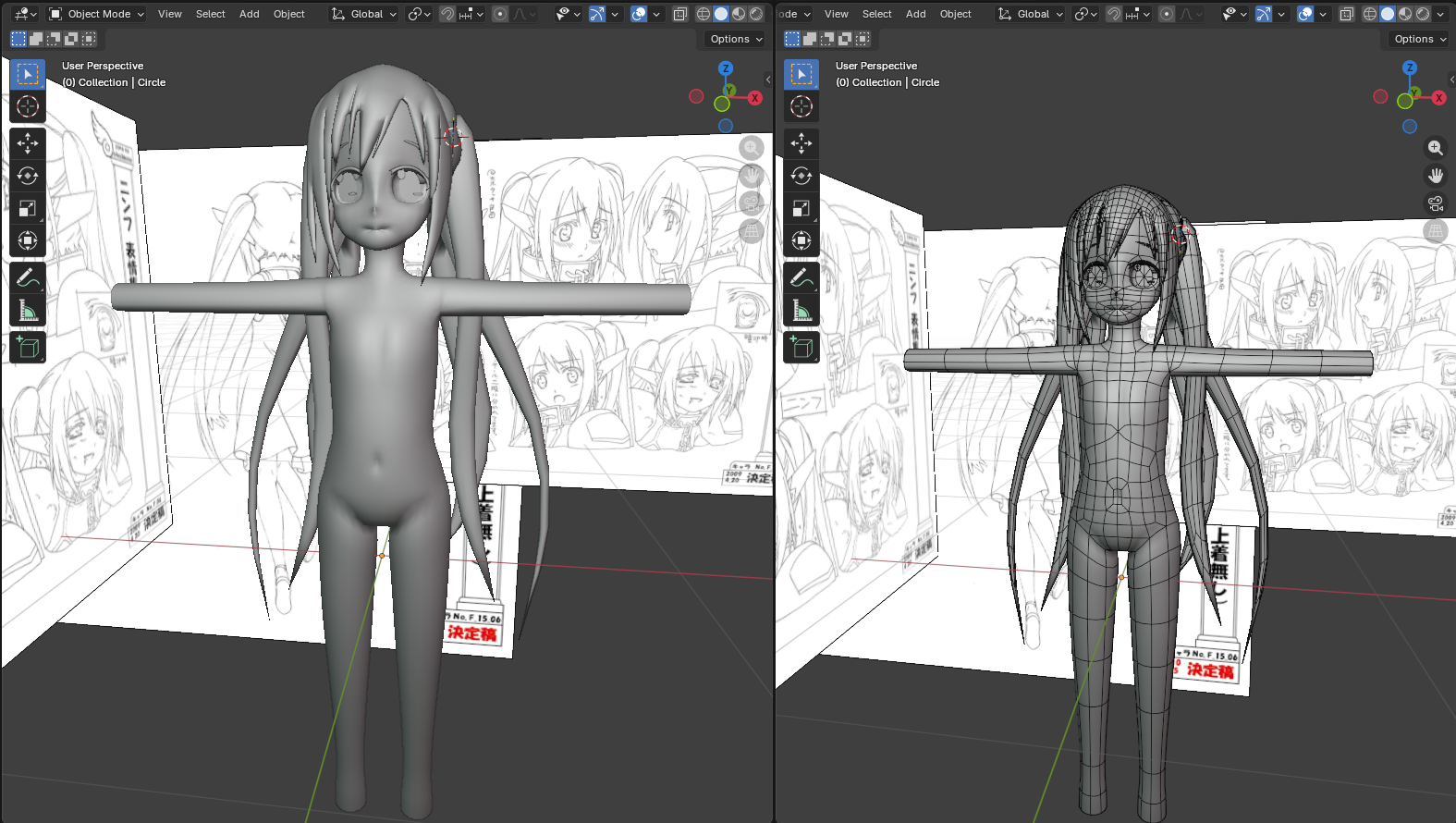Toggle overlays in right viewport header
This screenshot has height=823, width=1456.
1305,14
